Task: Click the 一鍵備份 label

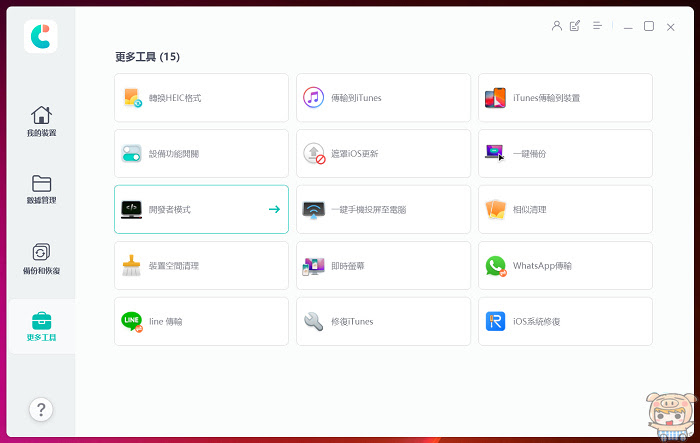Action: (x=529, y=154)
